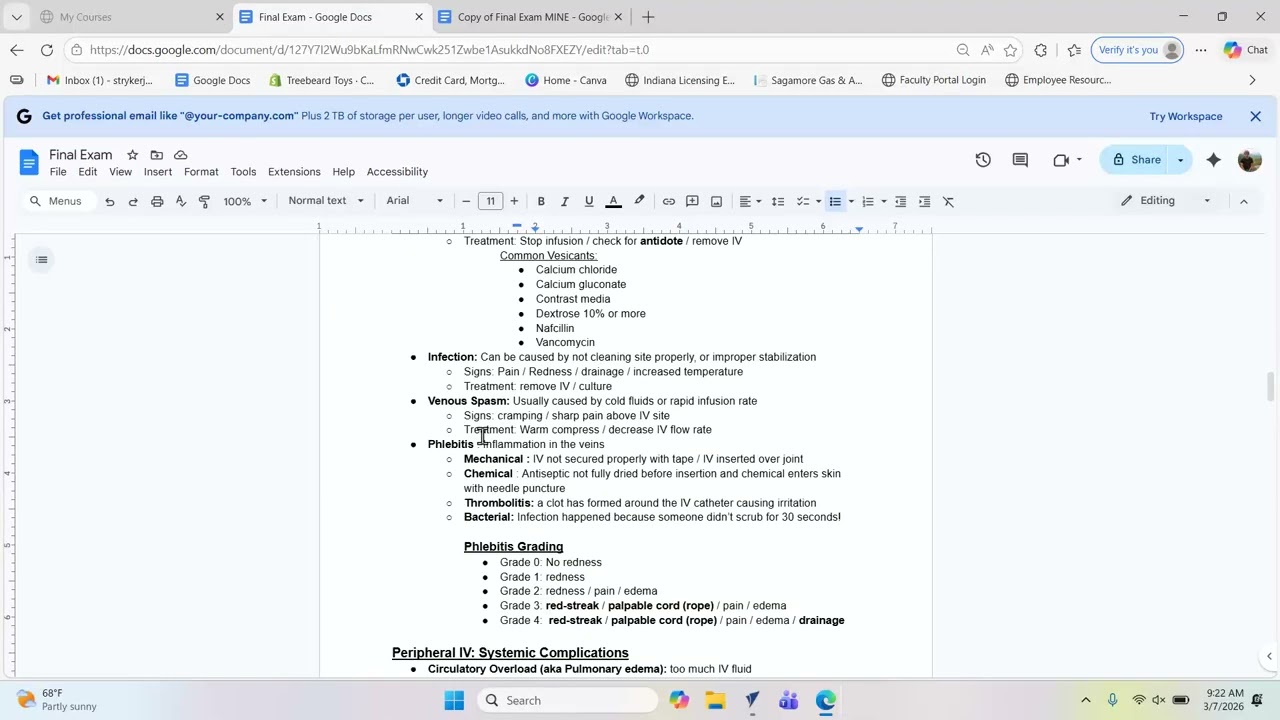This screenshot has height=720, width=1280.
Task: Open the Google Docs bookmark
Action: 212,80
